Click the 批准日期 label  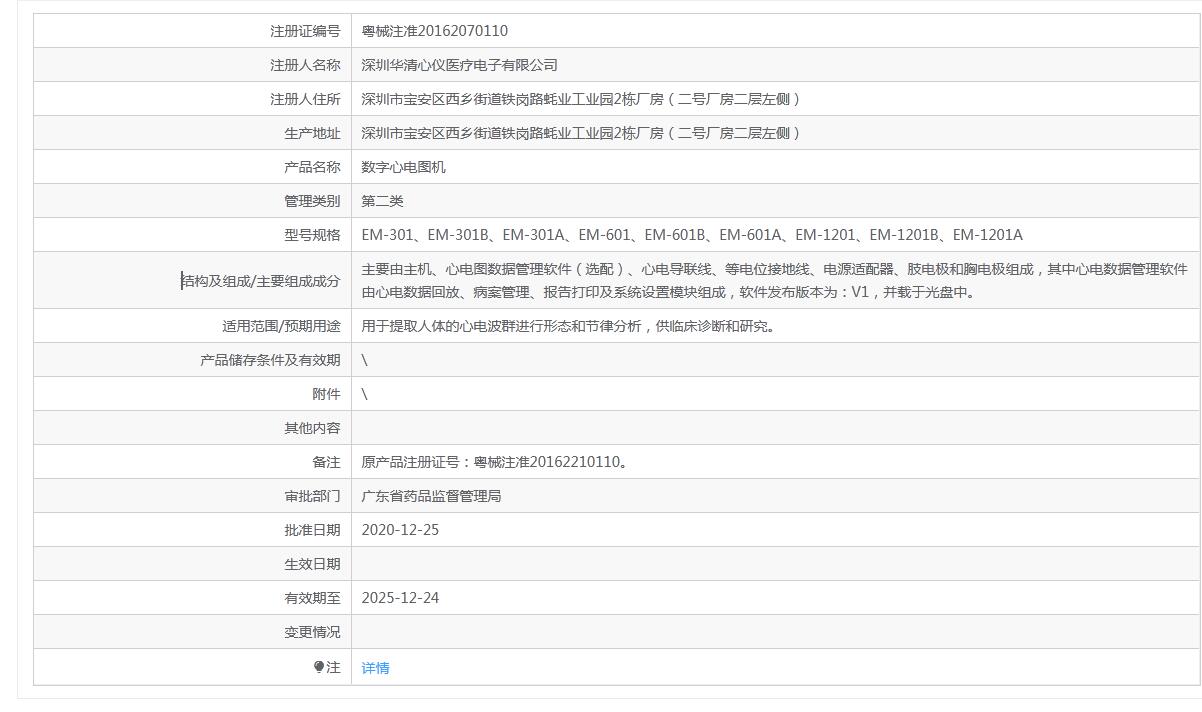(312, 530)
